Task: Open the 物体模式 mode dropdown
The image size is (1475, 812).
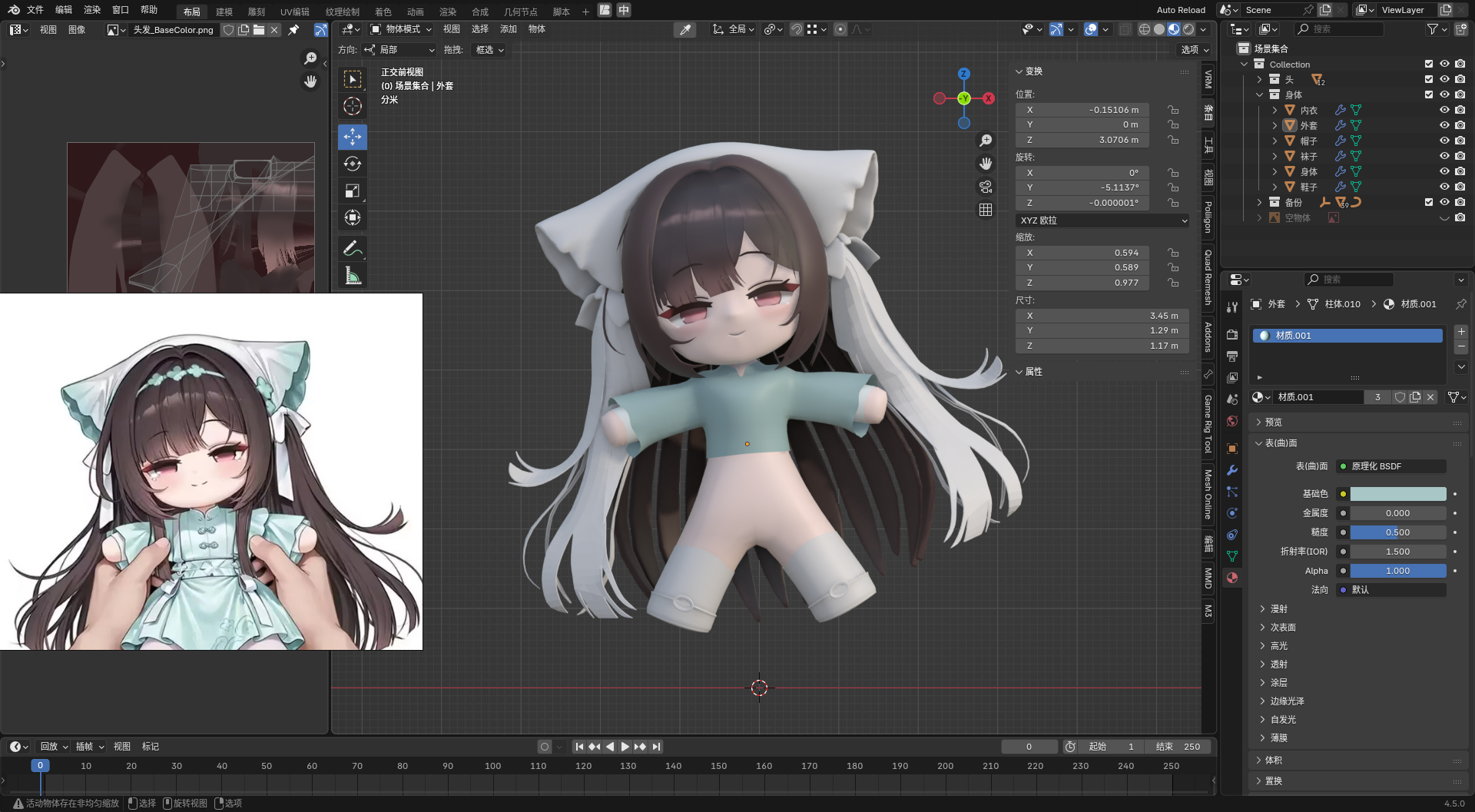Action: [401, 29]
